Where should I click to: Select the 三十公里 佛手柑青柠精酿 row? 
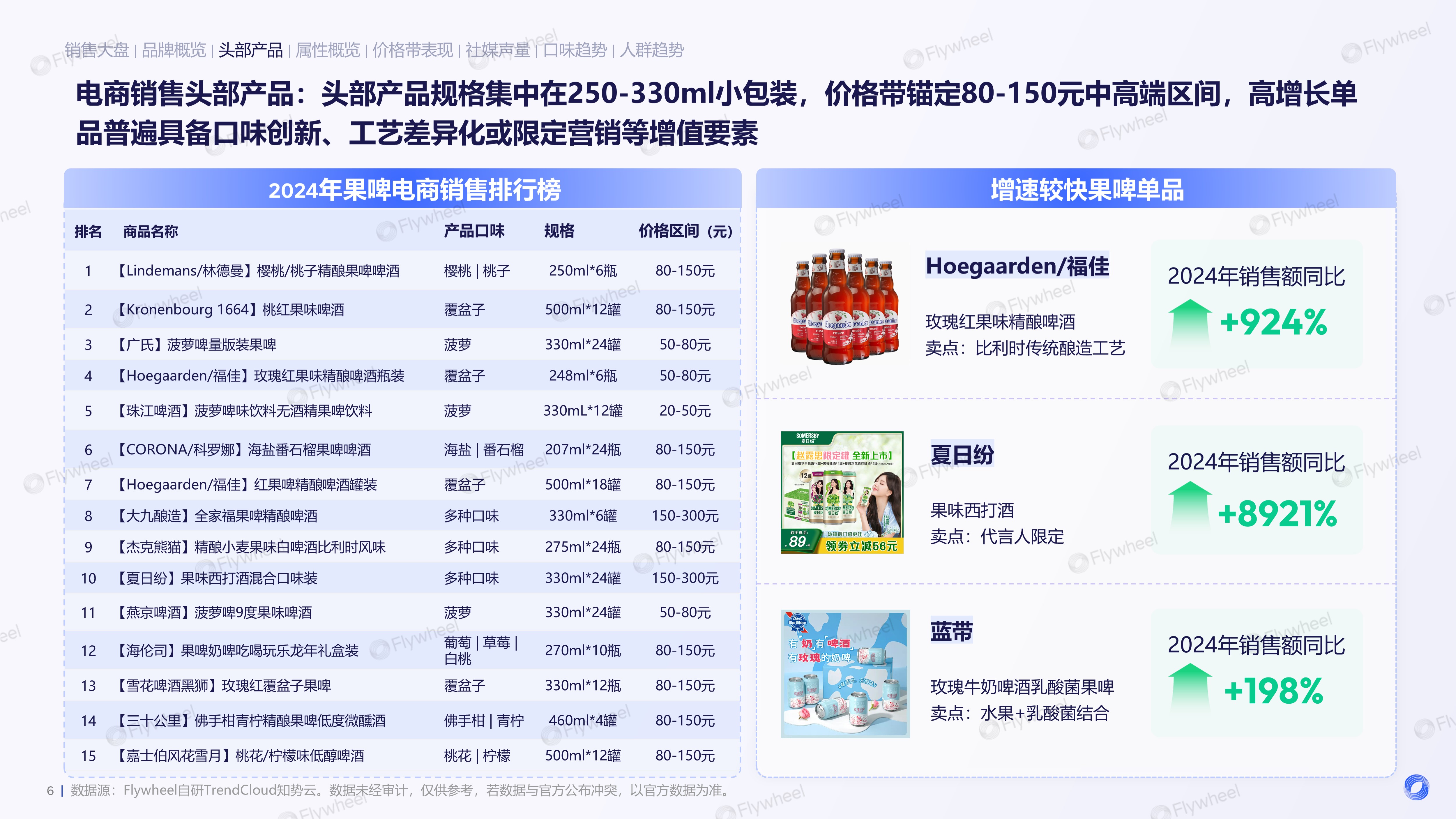click(x=402, y=721)
